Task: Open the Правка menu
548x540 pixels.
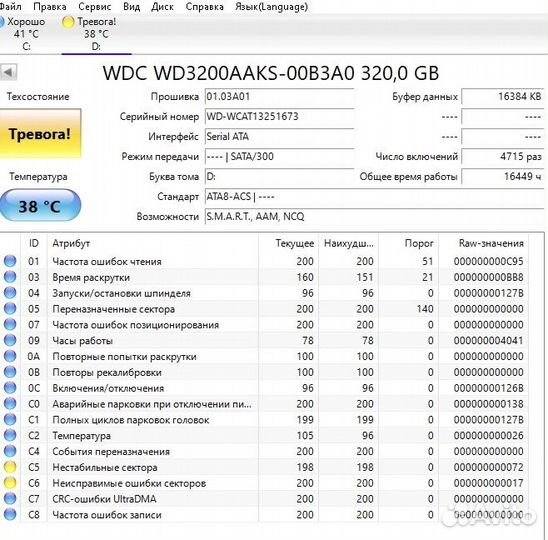Action: (x=50, y=7)
